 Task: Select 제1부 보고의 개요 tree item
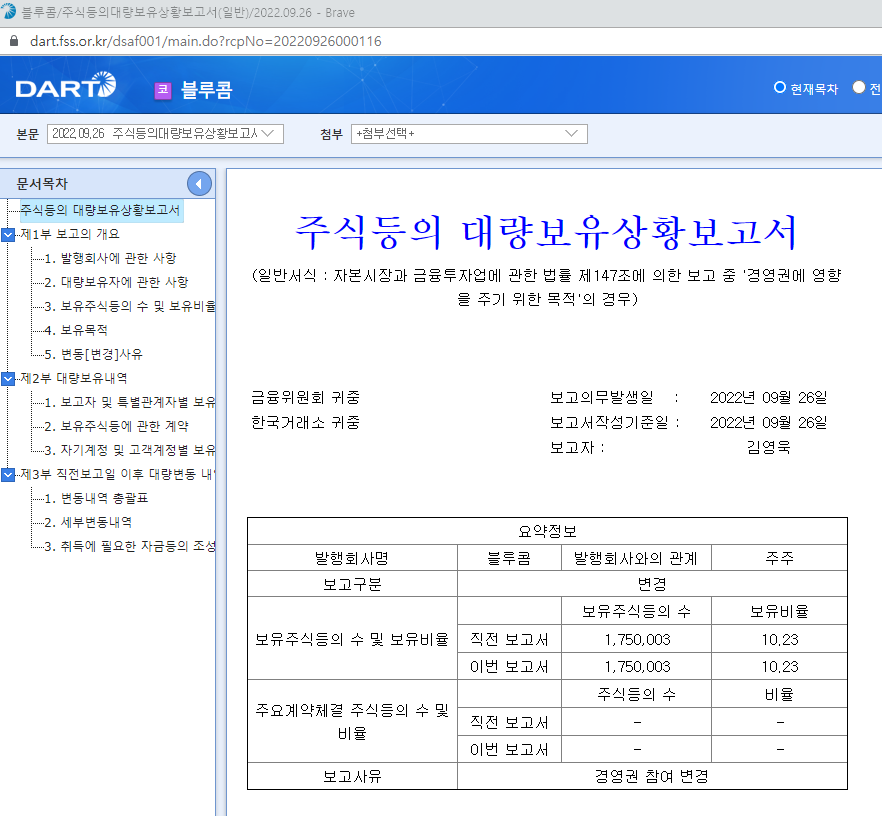click(x=70, y=234)
